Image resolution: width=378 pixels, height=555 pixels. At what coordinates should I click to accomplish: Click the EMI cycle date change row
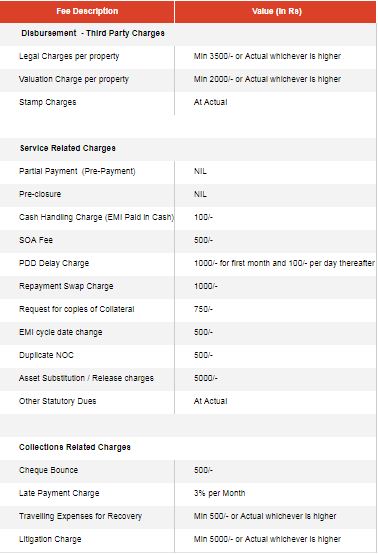tap(188, 332)
